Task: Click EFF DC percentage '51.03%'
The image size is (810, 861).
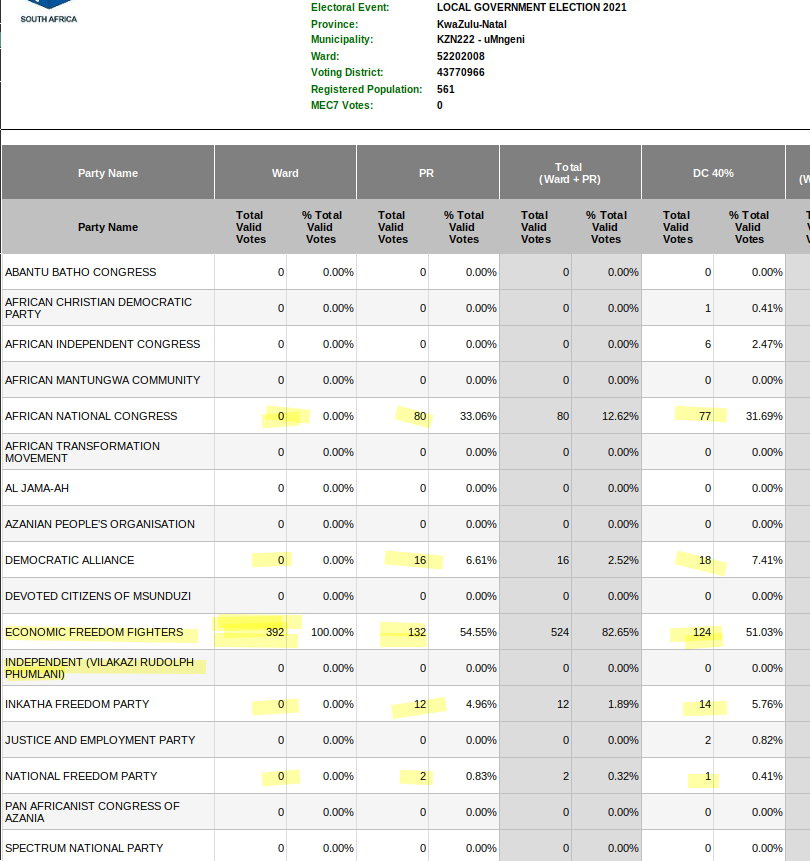Action: click(x=764, y=633)
